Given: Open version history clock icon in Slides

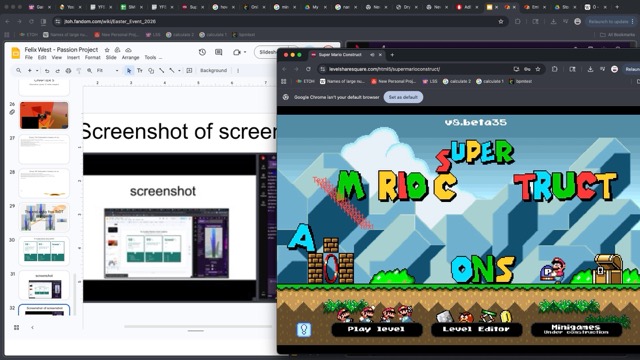Looking at the screenshot, I should pyautogui.click(x=202, y=52).
